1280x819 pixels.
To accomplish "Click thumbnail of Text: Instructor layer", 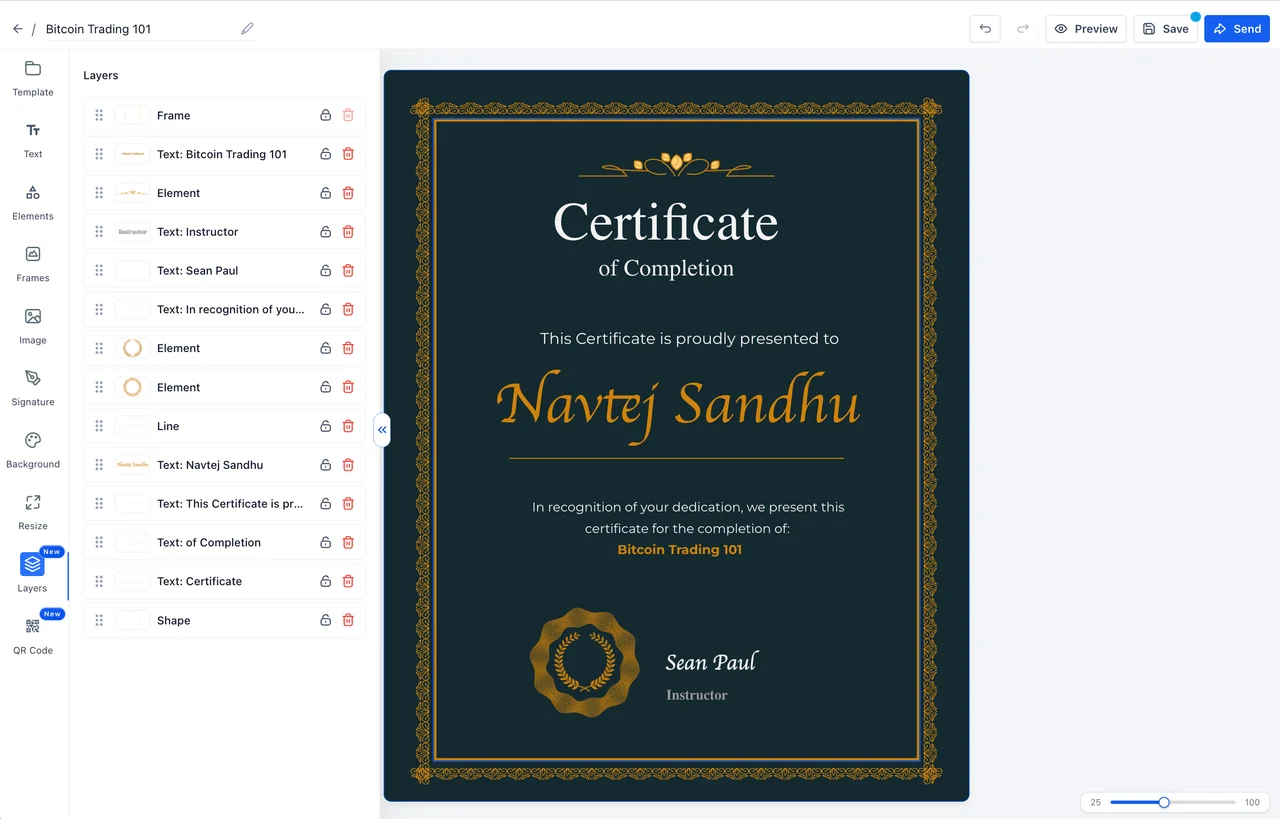I will click(132, 232).
